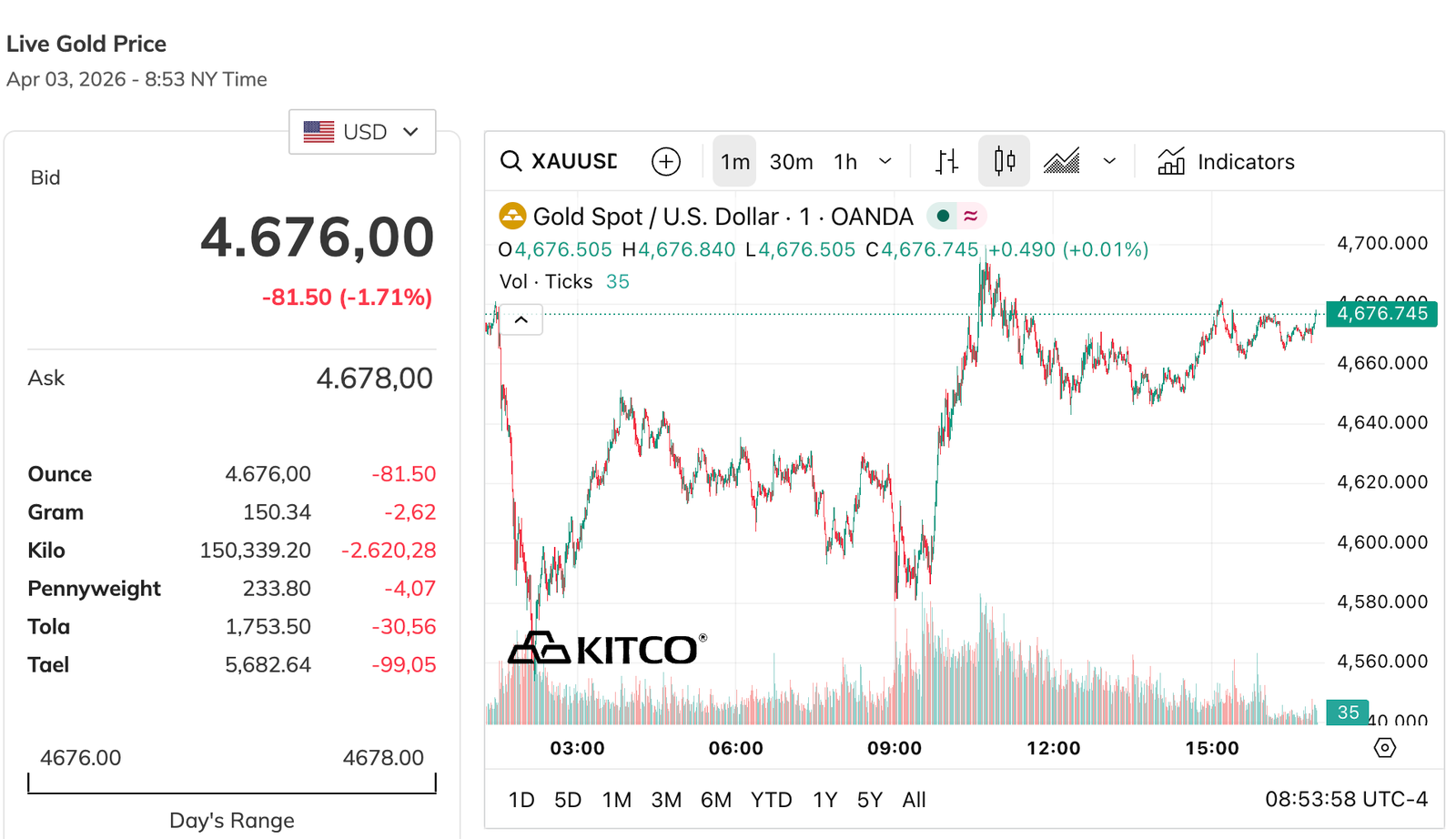Click the 08:53:58 UTC-4 timezone

click(1345, 800)
